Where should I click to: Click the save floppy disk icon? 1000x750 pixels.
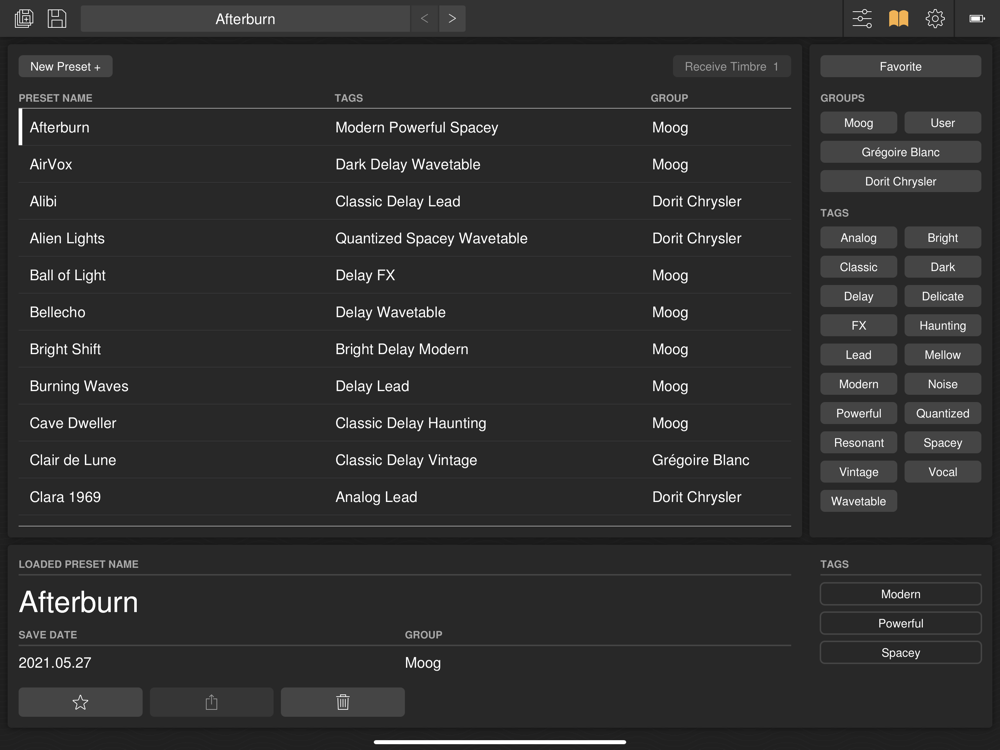pyautogui.click(x=57, y=18)
